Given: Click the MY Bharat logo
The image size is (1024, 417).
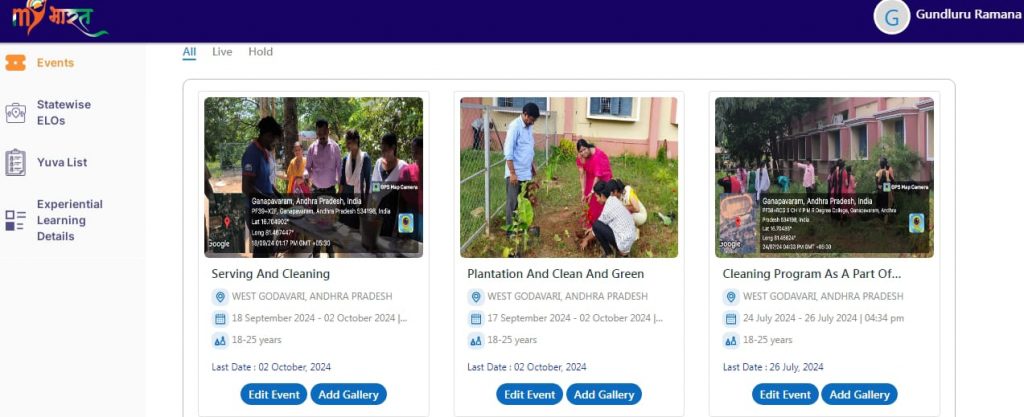Looking at the screenshot, I should (59, 19).
